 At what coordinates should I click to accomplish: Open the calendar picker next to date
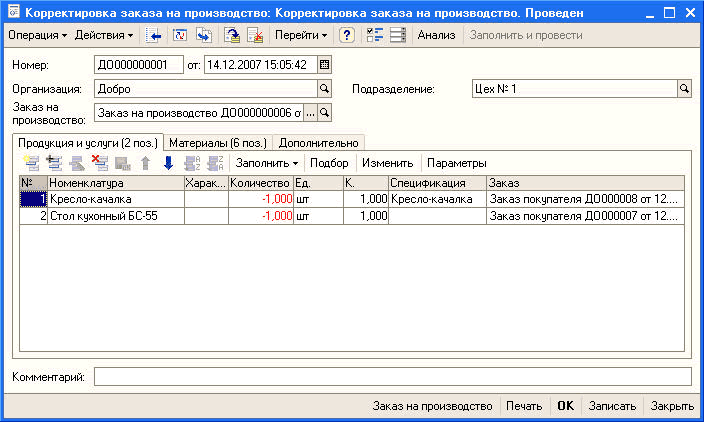pyautogui.click(x=325, y=65)
